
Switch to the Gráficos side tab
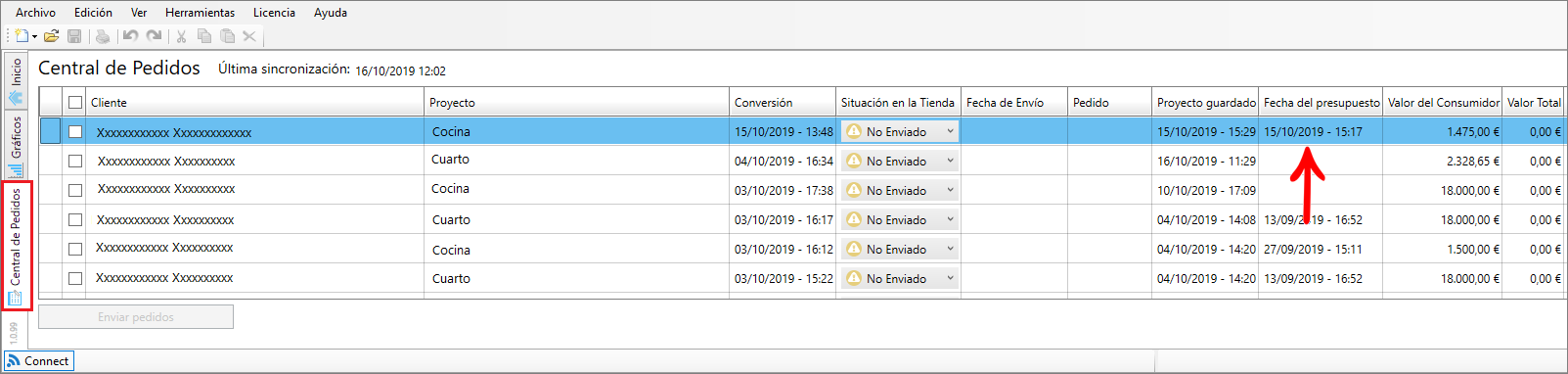(x=16, y=146)
